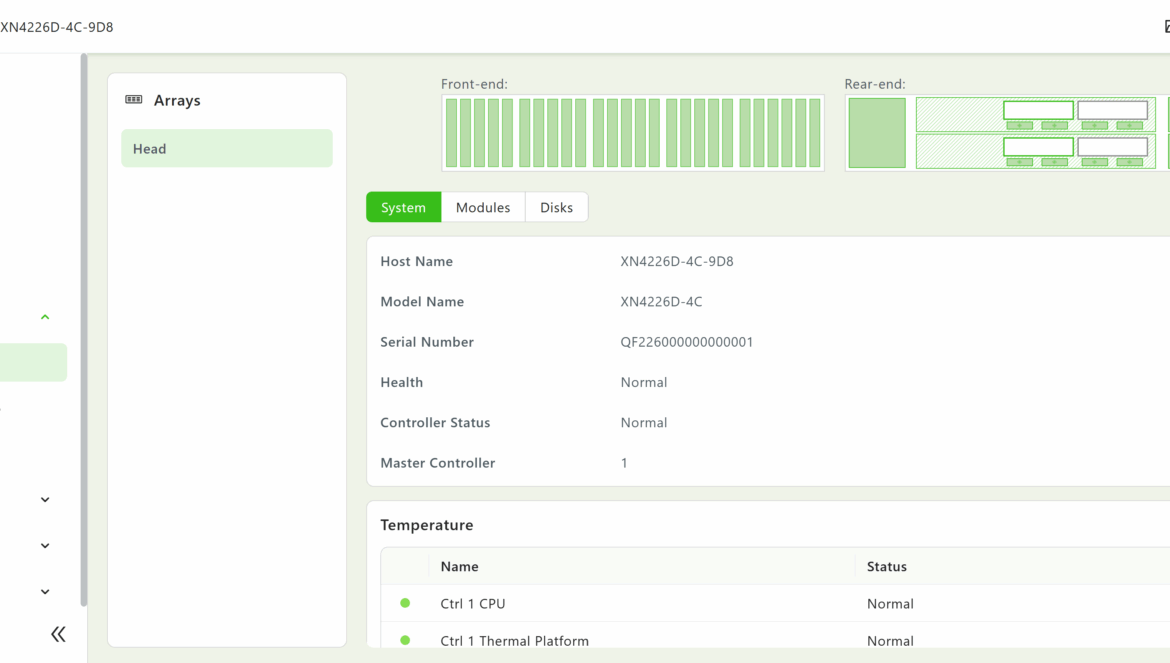Switch to the Modules tab
Image resolution: width=1170 pixels, height=663 pixels.
pyautogui.click(x=483, y=207)
